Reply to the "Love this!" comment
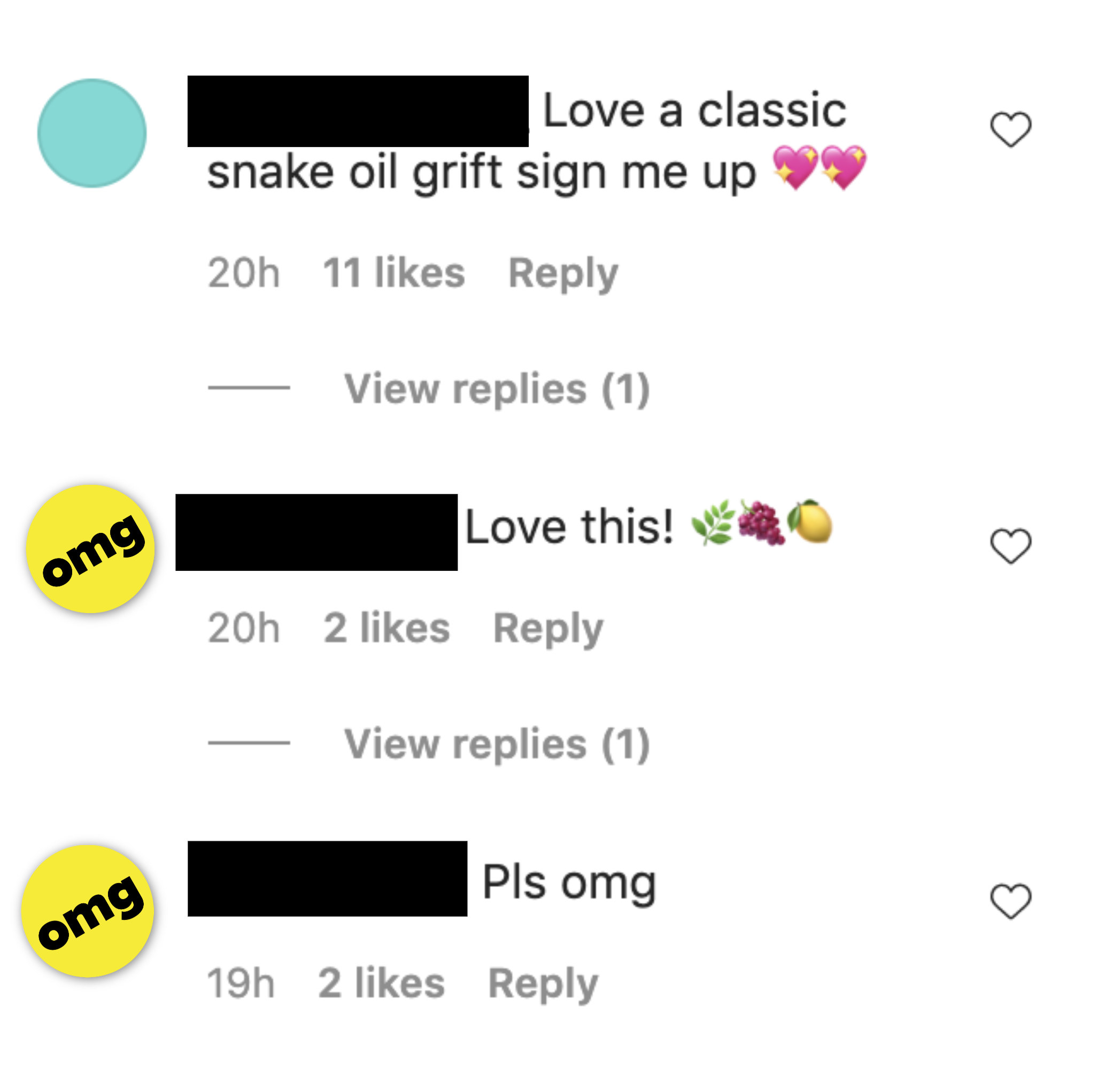 click(x=548, y=629)
